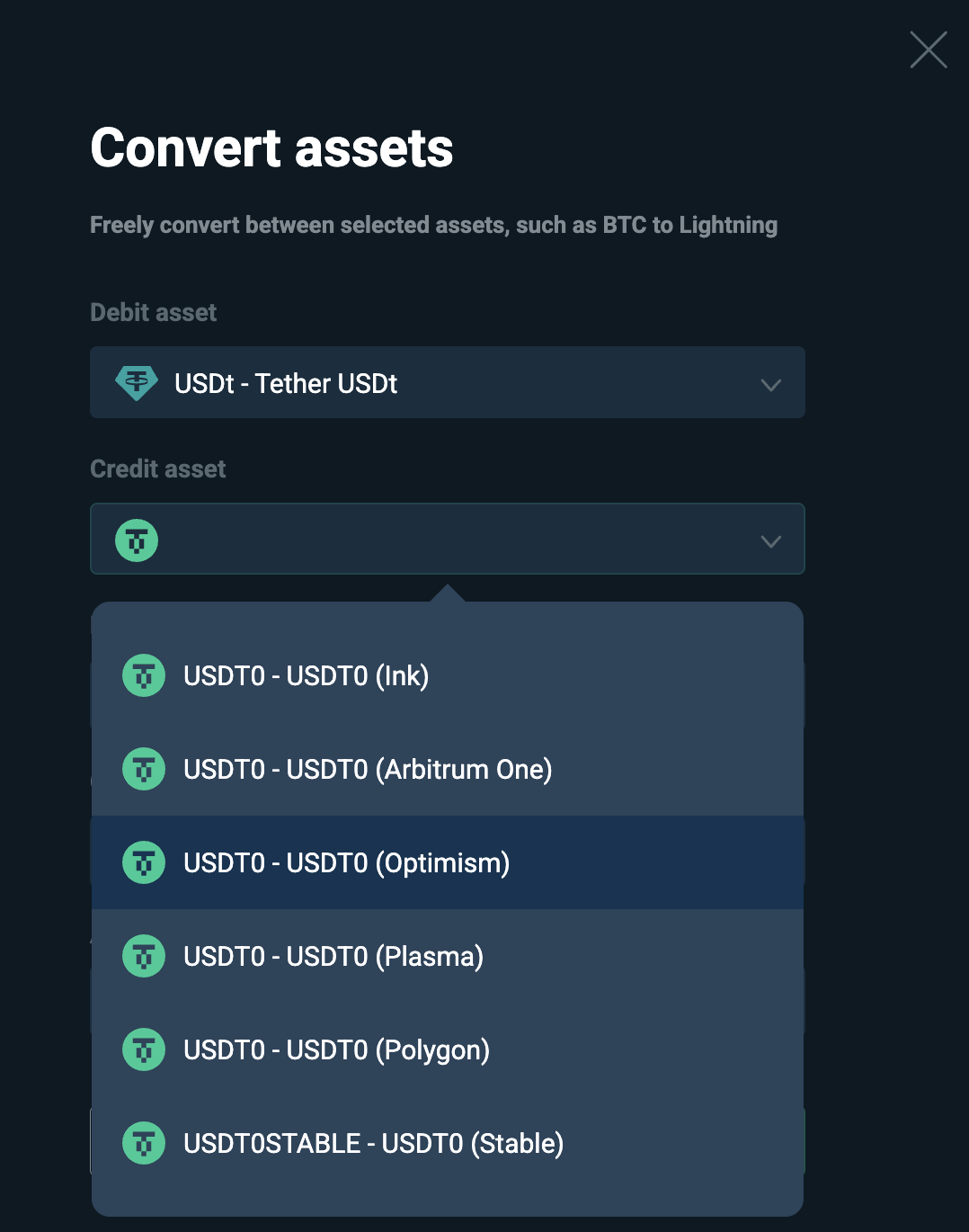The image size is (969, 1232).
Task: Choose USDT0 - USDT0 (Arbitrum One)
Action: (x=448, y=769)
